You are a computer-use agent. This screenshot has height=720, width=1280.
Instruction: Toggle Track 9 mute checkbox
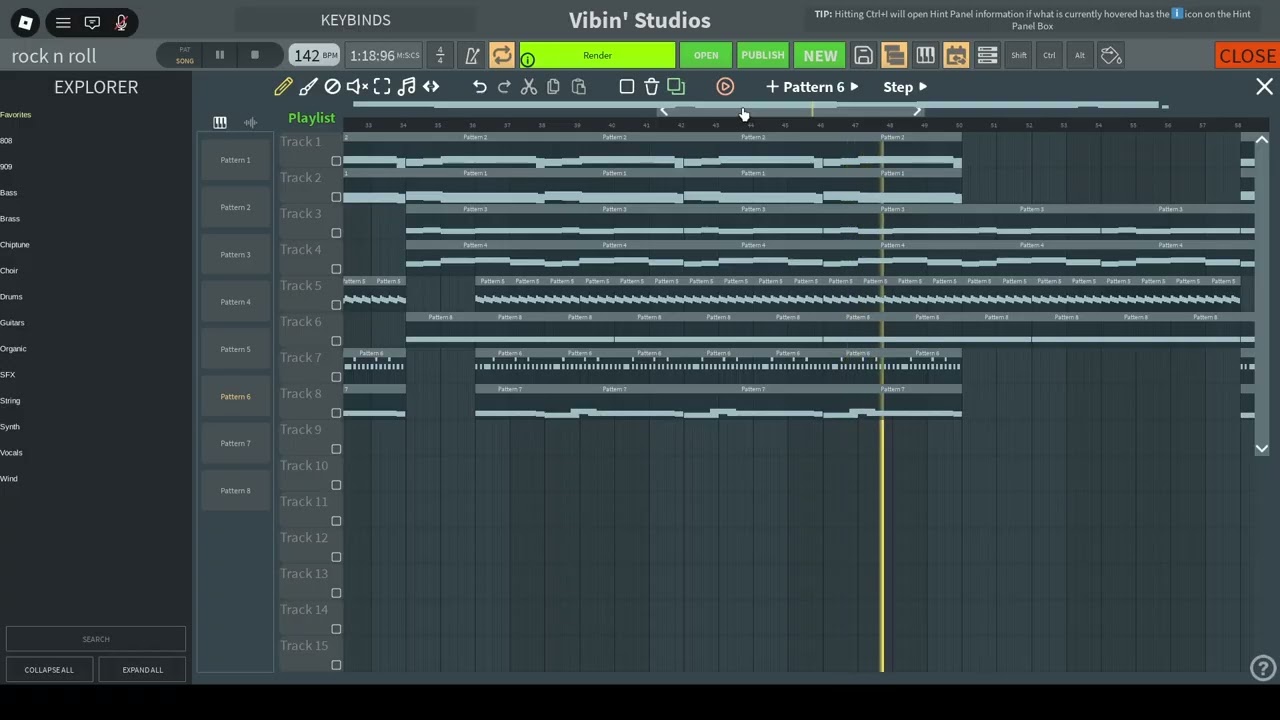pos(336,449)
